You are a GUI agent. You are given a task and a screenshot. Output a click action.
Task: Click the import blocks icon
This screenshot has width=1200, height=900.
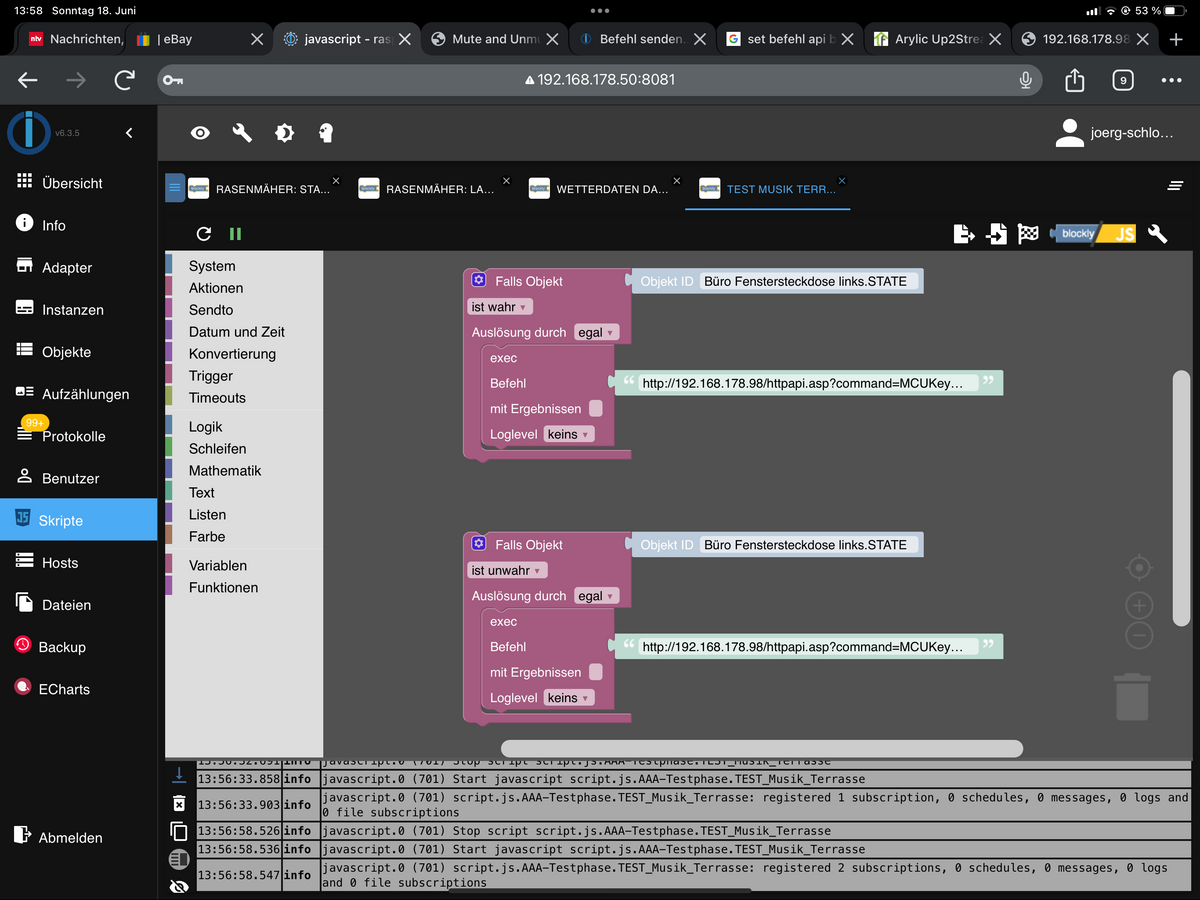[996, 234]
